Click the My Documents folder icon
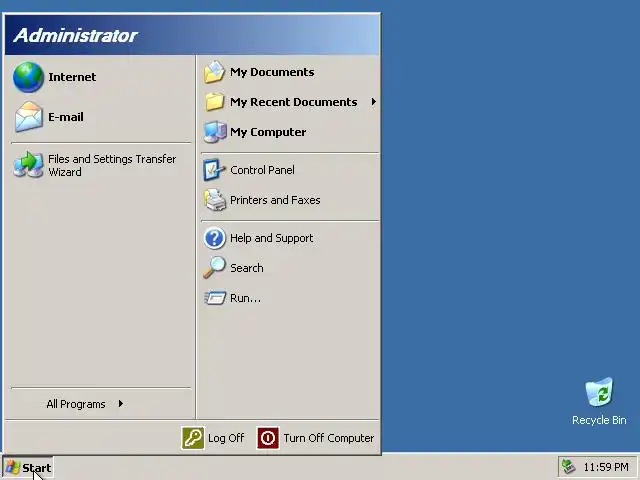This screenshot has height=480, width=640. [x=215, y=72]
